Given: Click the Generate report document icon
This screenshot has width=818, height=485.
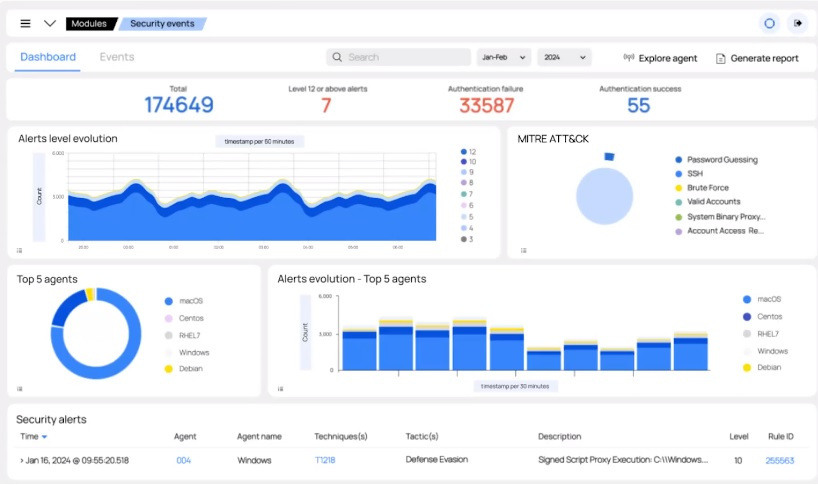Looking at the screenshot, I should coord(720,58).
